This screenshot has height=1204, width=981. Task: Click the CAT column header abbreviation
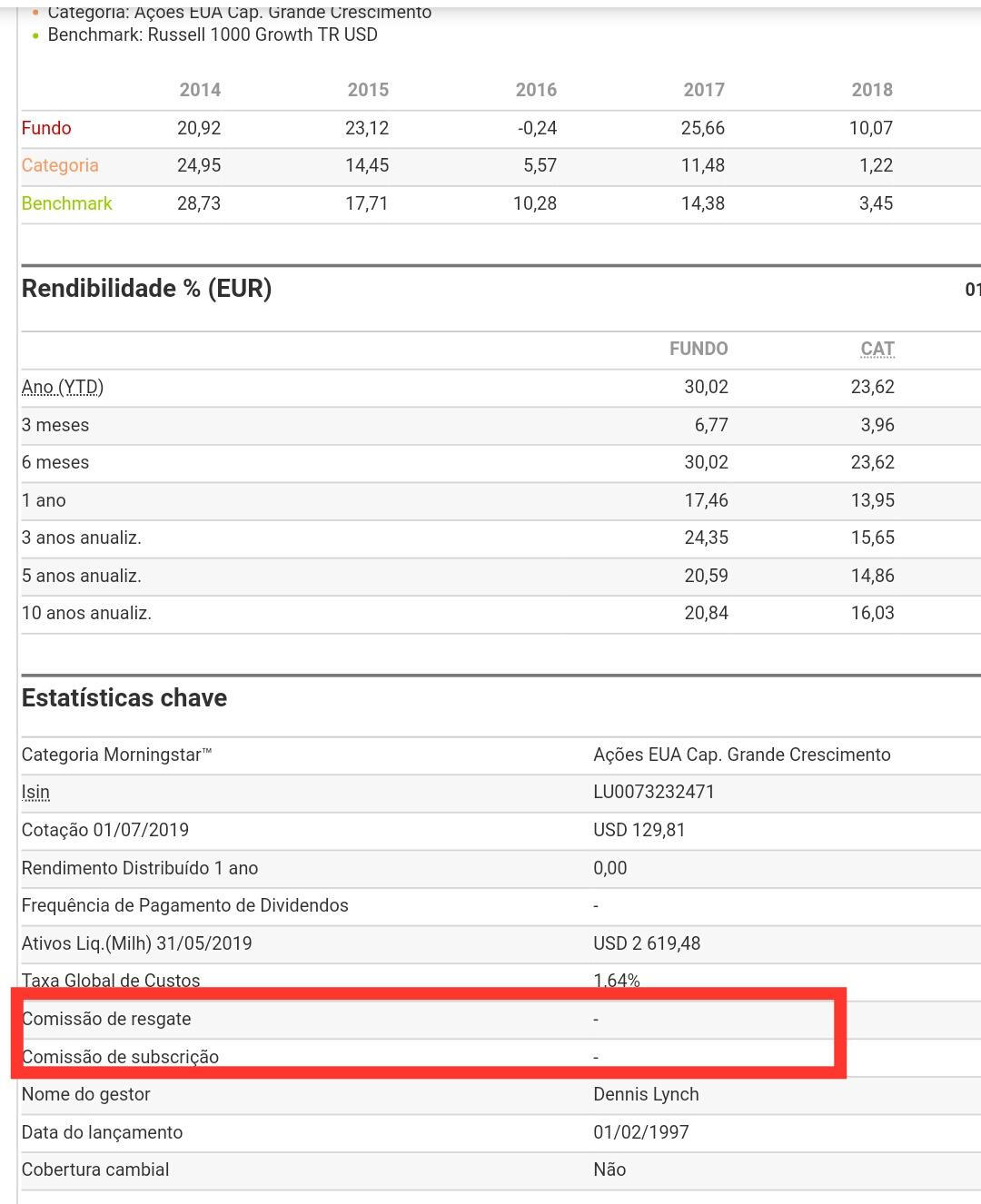tap(877, 349)
